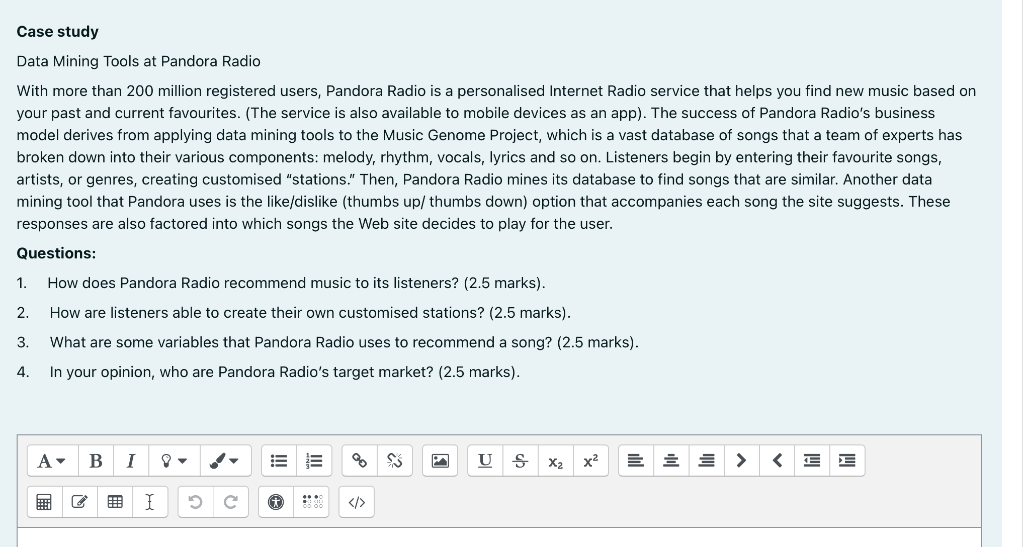1024x547 pixels.
Task: Insert an unordered bullet list
Action: click(279, 461)
